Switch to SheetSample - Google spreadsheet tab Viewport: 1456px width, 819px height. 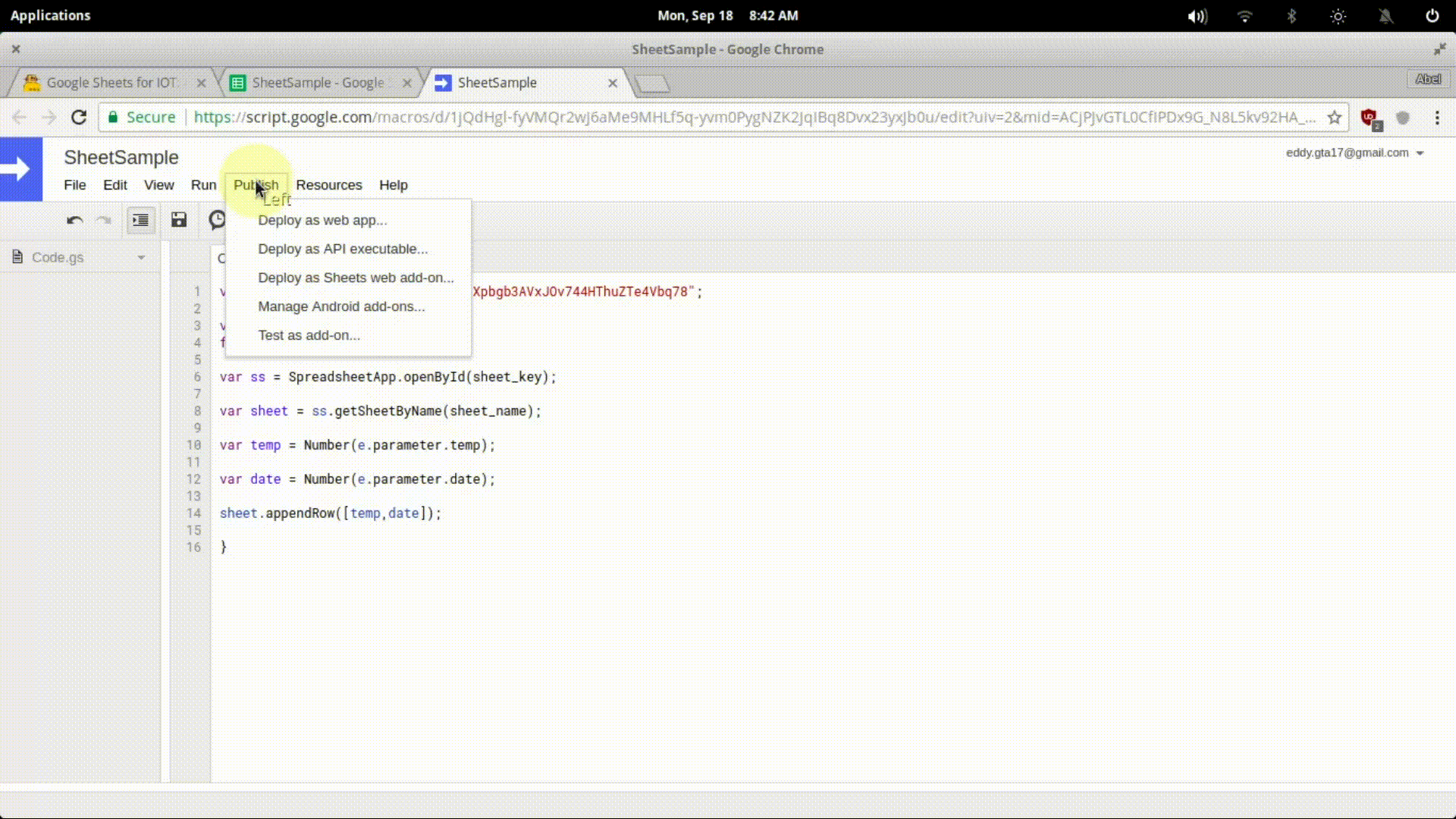(x=318, y=83)
